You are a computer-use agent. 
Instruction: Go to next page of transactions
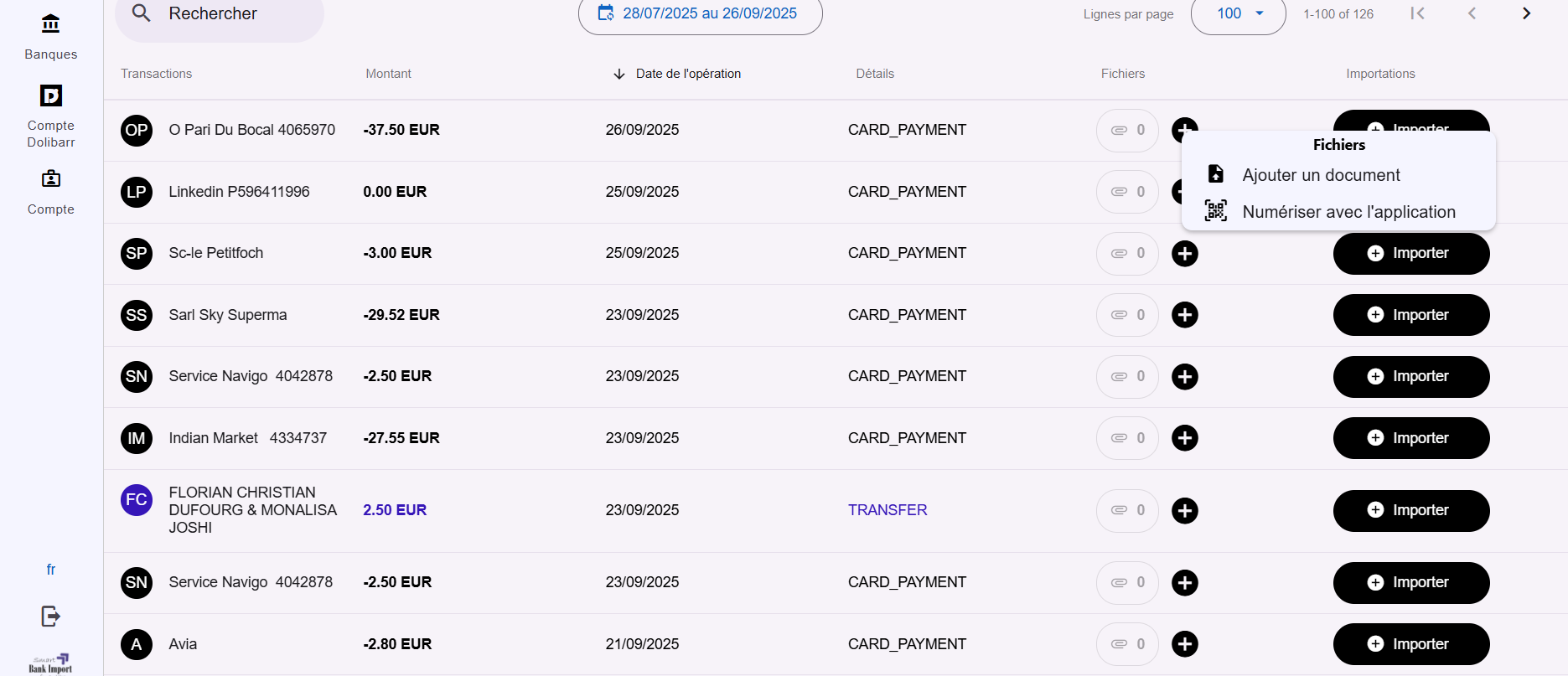coord(1526,13)
